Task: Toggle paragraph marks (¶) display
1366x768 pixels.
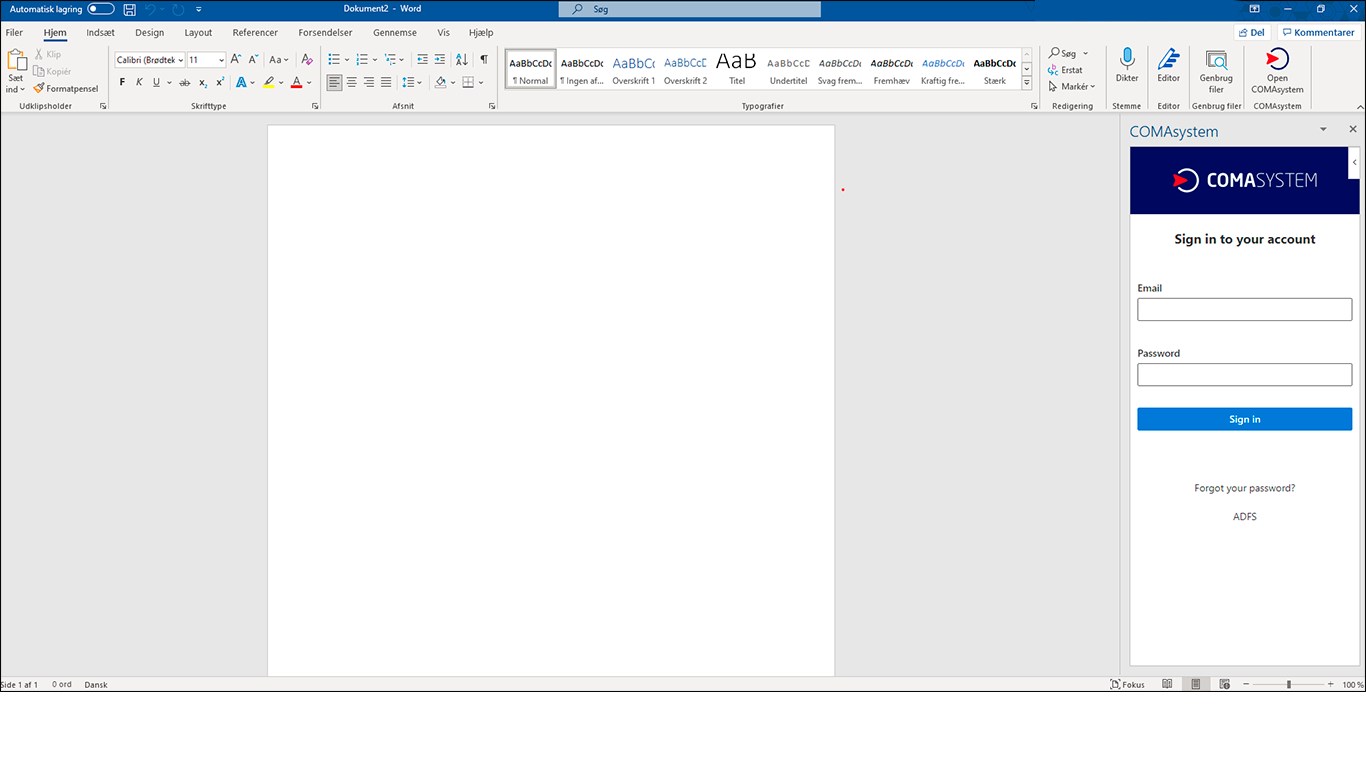Action: tap(484, 59)
